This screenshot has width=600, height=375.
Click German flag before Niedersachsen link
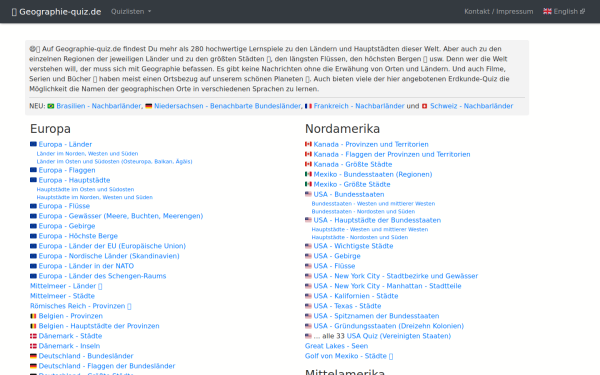(x=149, y=106)
